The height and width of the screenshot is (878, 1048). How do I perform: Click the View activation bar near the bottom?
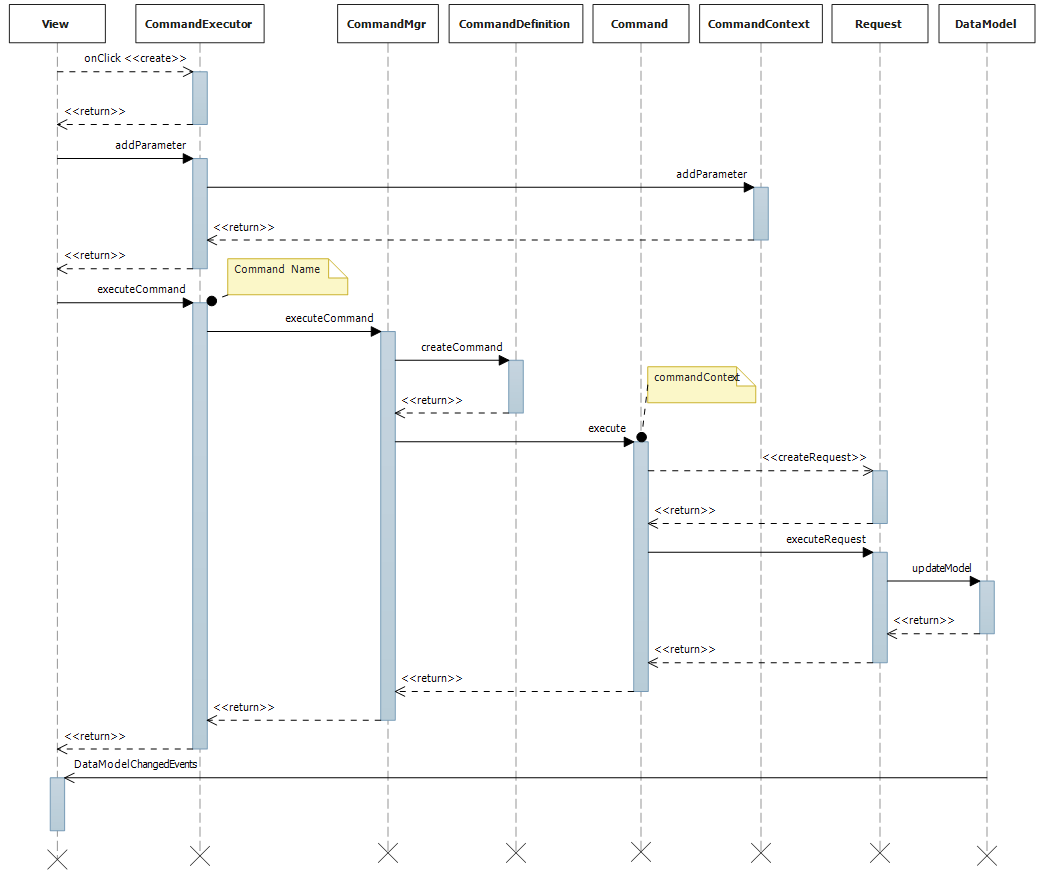(57, 804)
